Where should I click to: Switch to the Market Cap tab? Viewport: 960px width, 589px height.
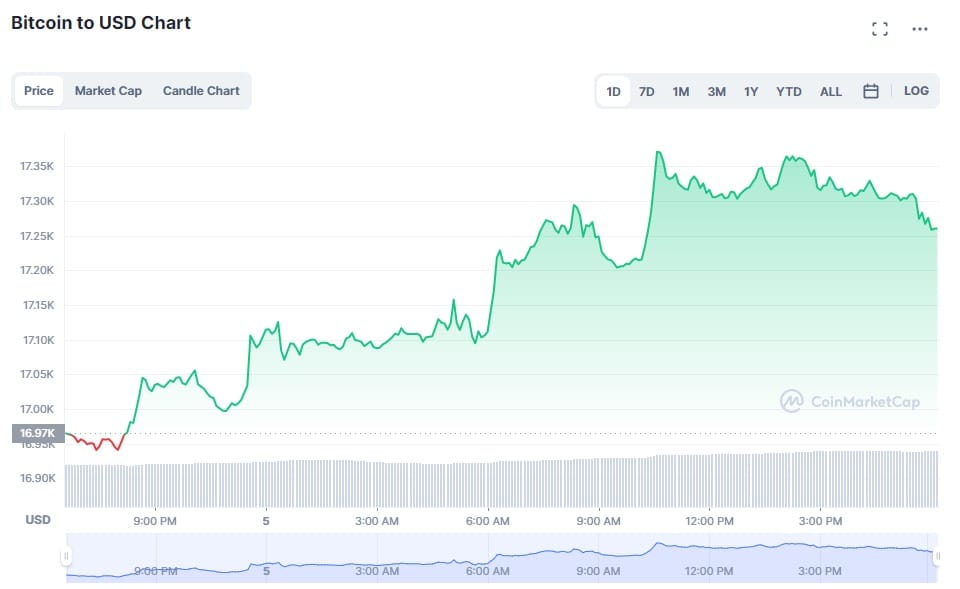pos(108,91)
